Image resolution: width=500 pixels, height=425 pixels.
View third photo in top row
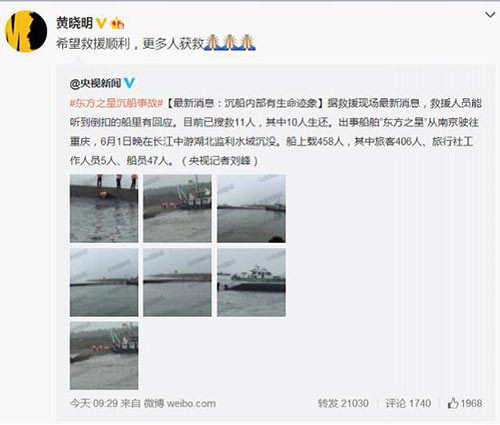tap(251, 208)
